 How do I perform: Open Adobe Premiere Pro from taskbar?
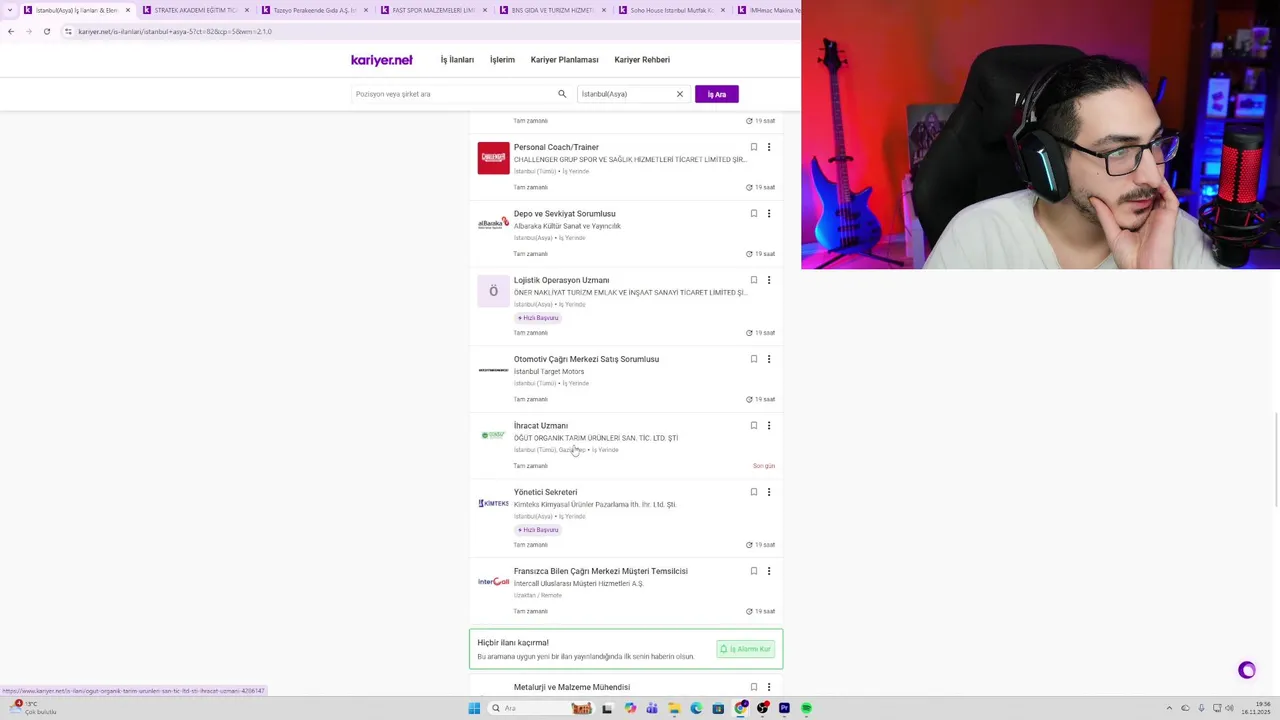(x=784, y=708)
